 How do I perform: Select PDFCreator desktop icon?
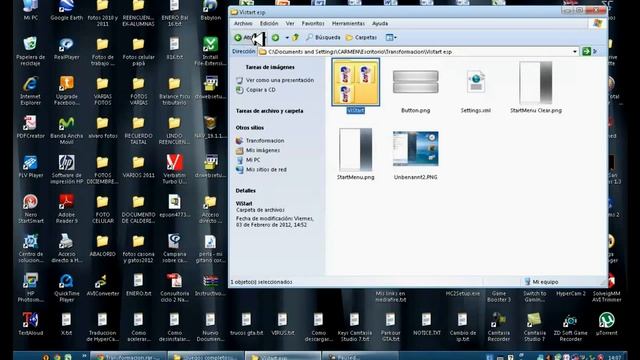(x=31, y=127)
